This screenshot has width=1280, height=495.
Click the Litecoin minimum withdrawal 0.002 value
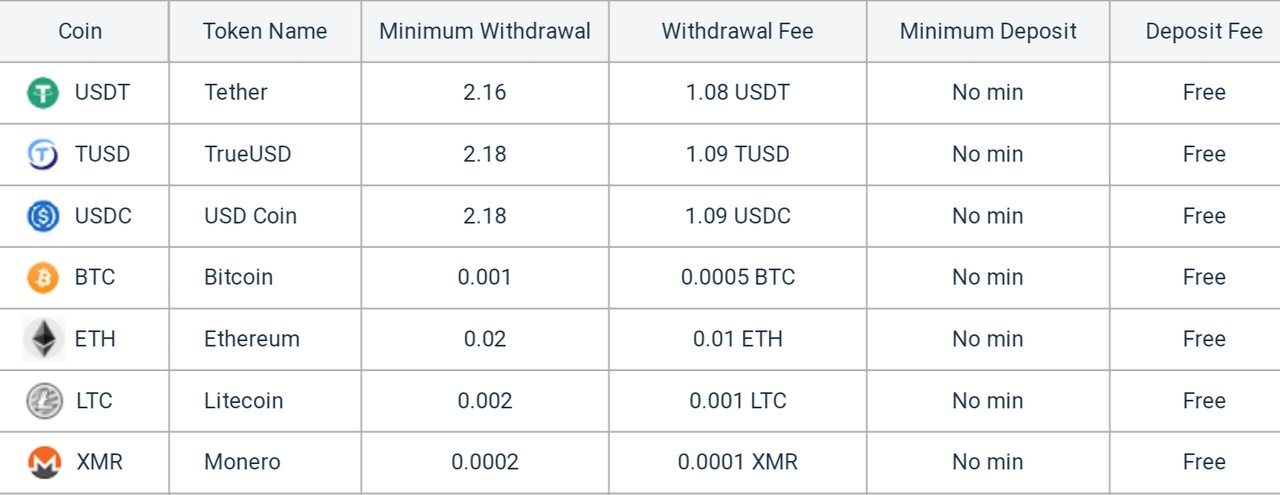(x=485, y=401)
